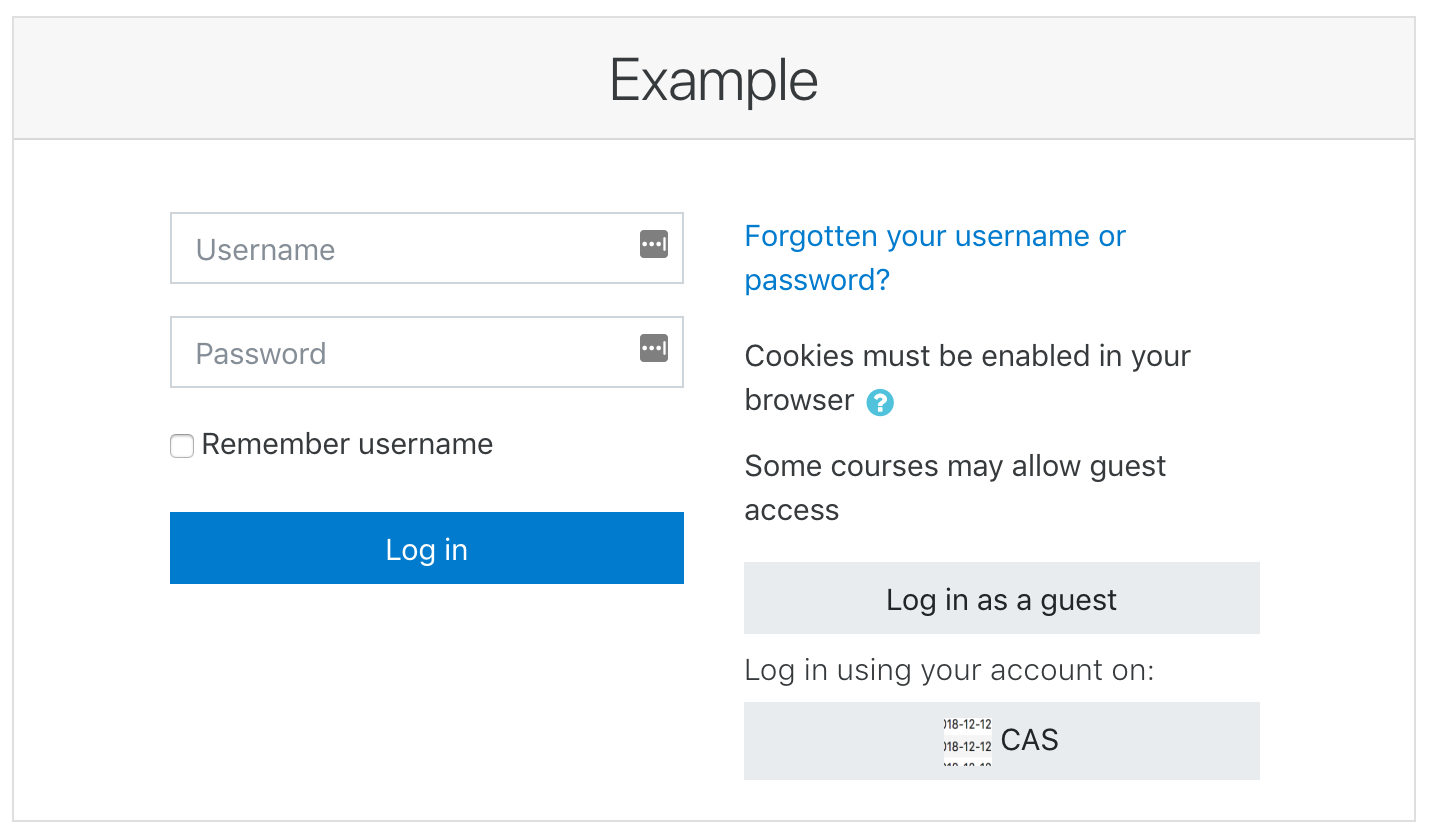Image resolution: width=1436 pixels, height=840 pixels.
Task: Tick the Remember username checkbox
Action: click(x=182, y=446)
